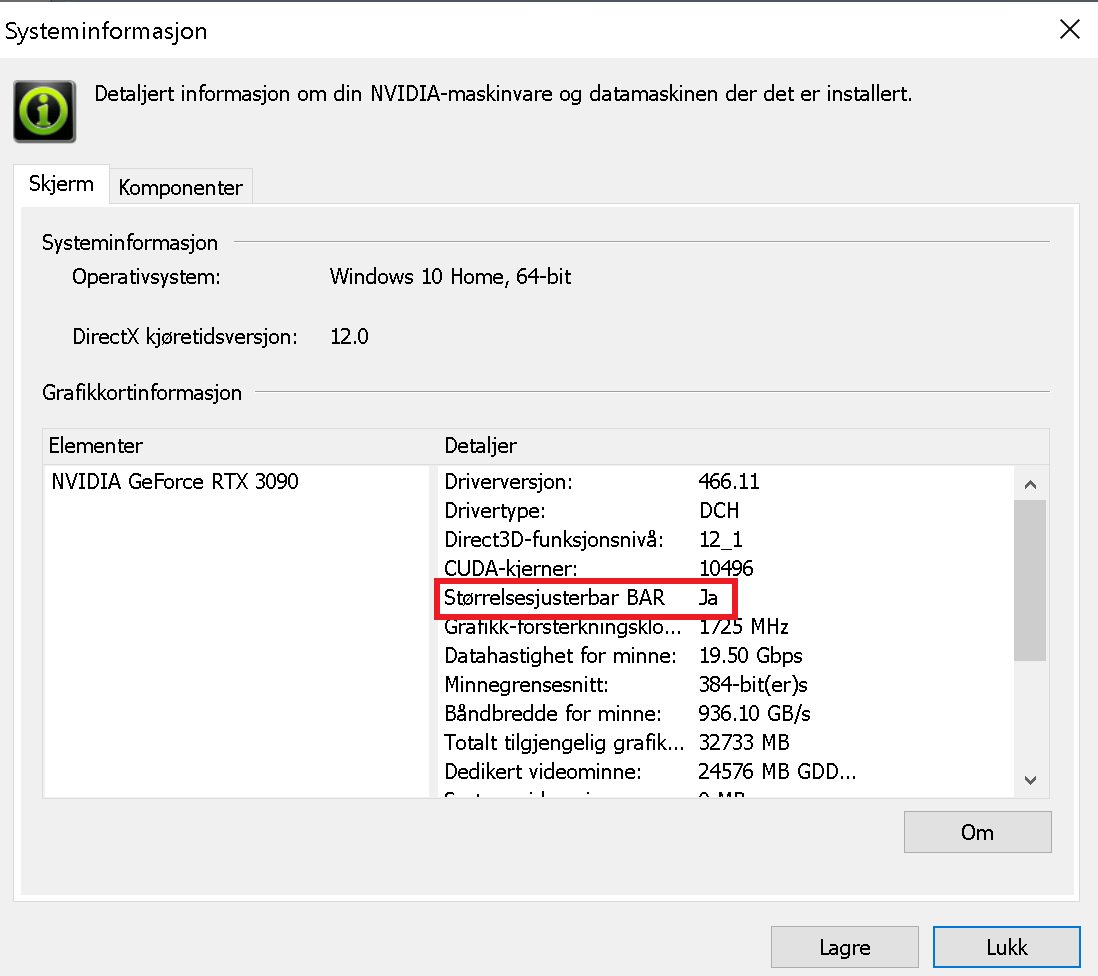The image size is (1098, 976).
Task: Select the Dedikert videominne row
Action: [x=726, y=771]
